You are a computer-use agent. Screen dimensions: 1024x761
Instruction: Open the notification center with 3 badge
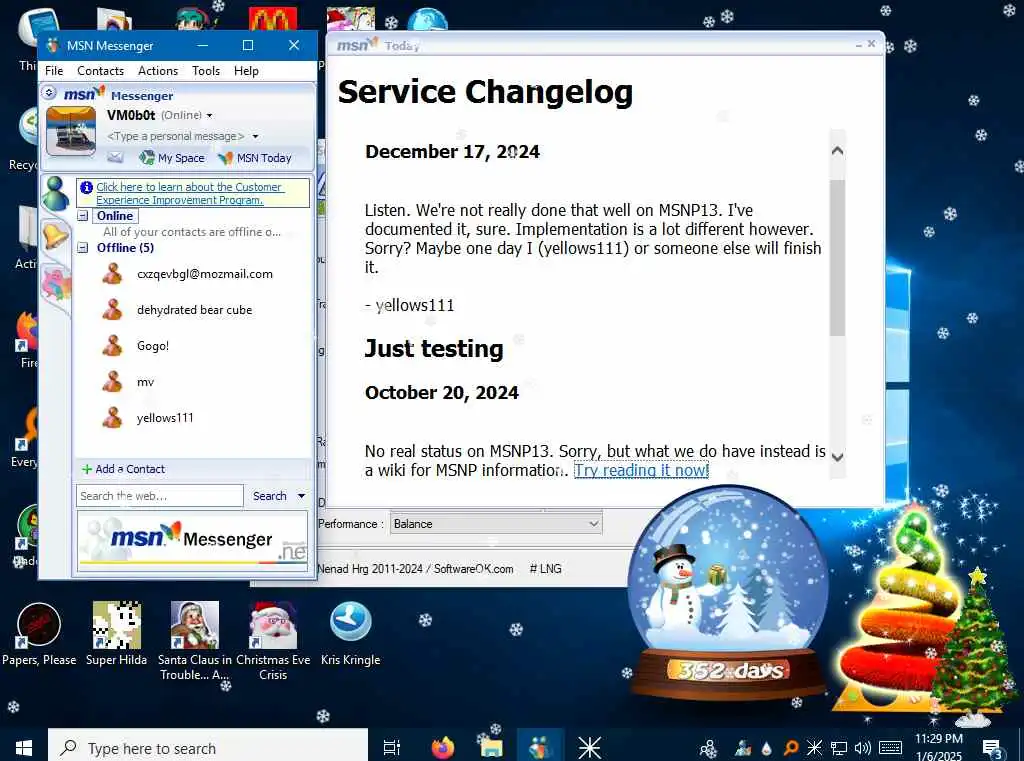(992, 749)
